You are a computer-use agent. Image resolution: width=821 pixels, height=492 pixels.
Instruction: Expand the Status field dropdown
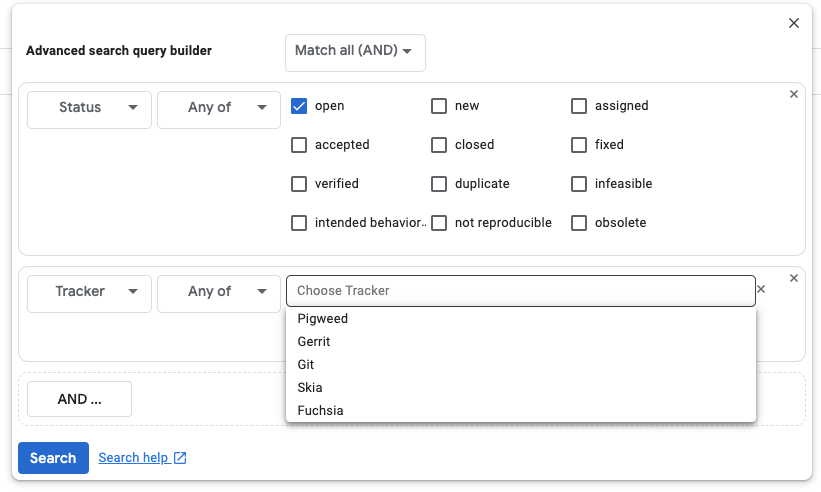[x=89, y=108]
